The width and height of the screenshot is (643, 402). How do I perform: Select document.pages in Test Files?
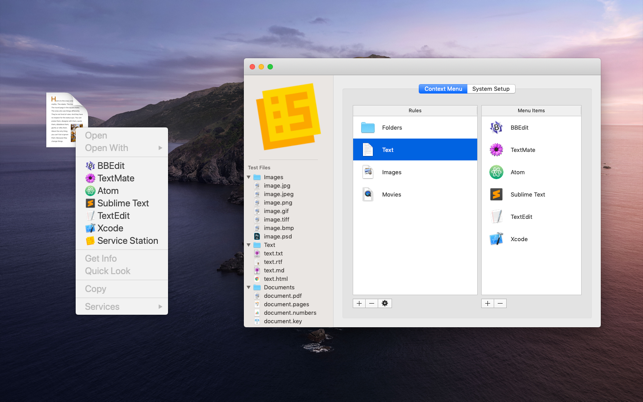coord(286,304)
